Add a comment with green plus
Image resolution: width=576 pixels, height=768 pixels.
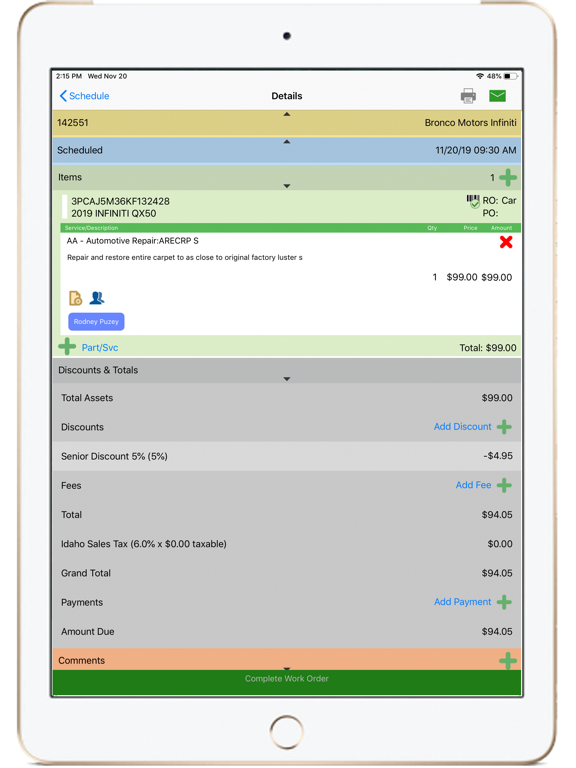tap(508, 661)
